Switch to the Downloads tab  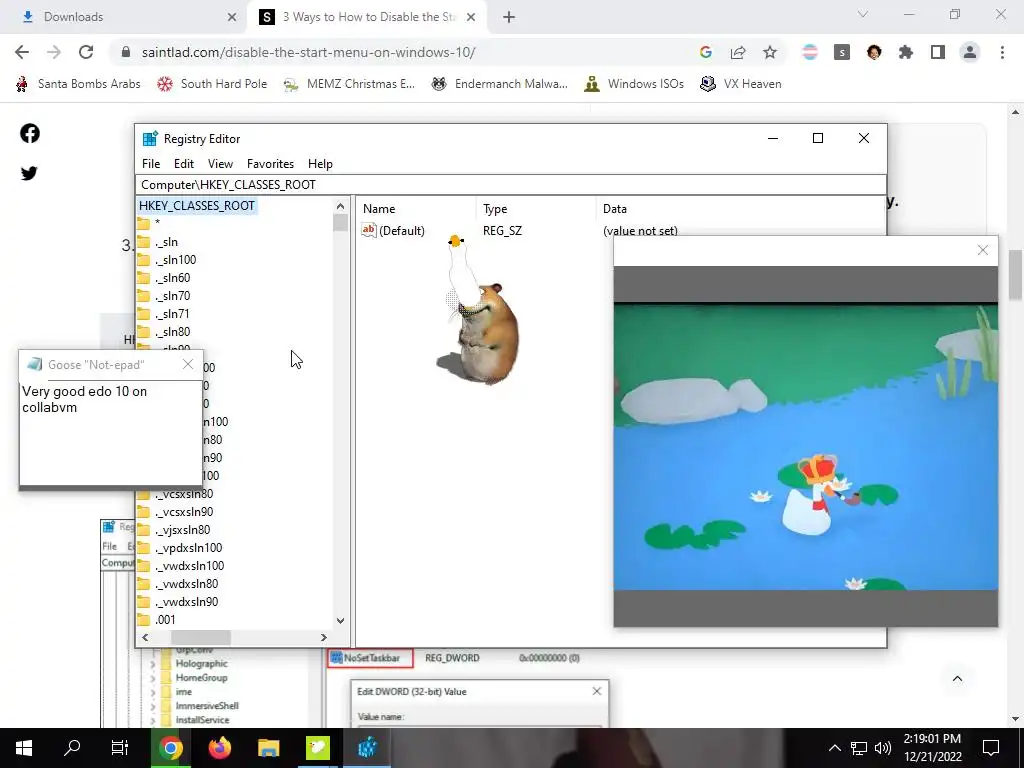[x=124, y=17]
